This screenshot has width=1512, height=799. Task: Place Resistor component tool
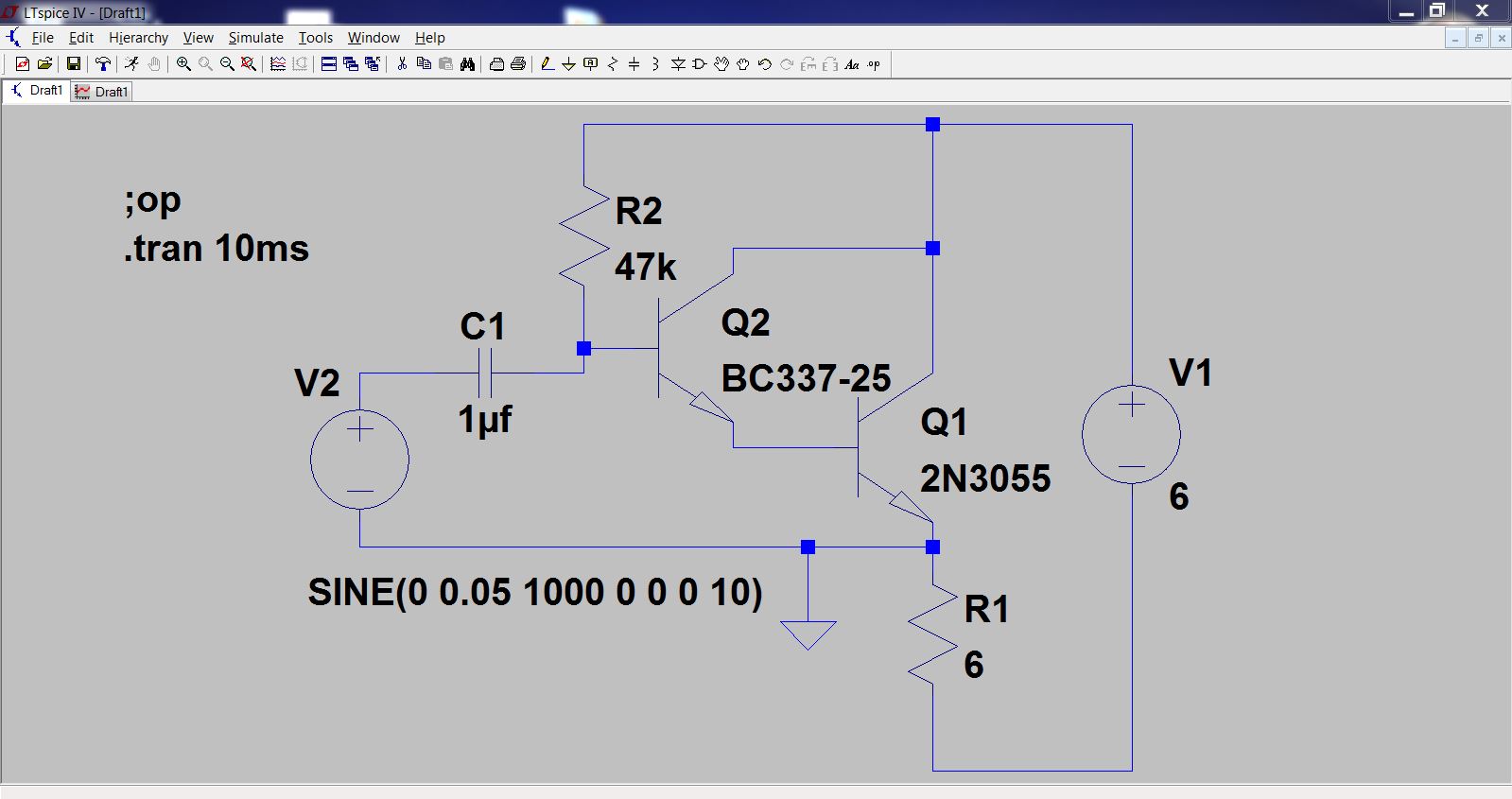tap(613, 64)
